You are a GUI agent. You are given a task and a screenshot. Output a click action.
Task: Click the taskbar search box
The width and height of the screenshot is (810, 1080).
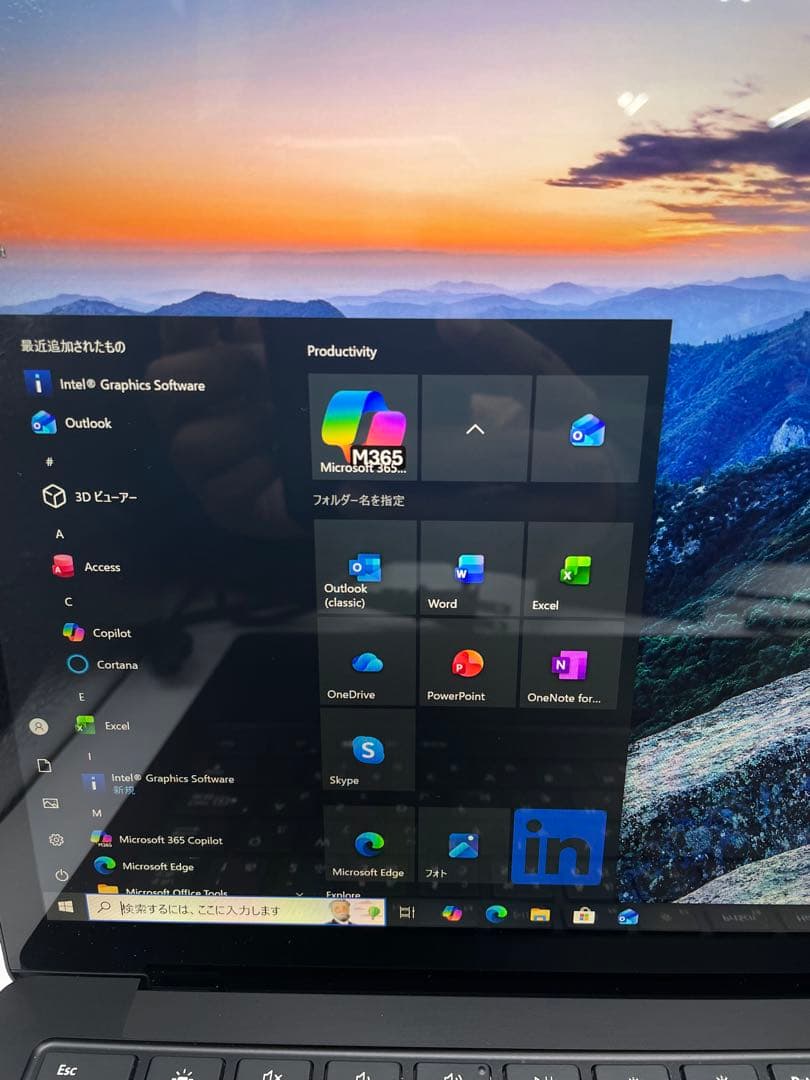(236, 910)
